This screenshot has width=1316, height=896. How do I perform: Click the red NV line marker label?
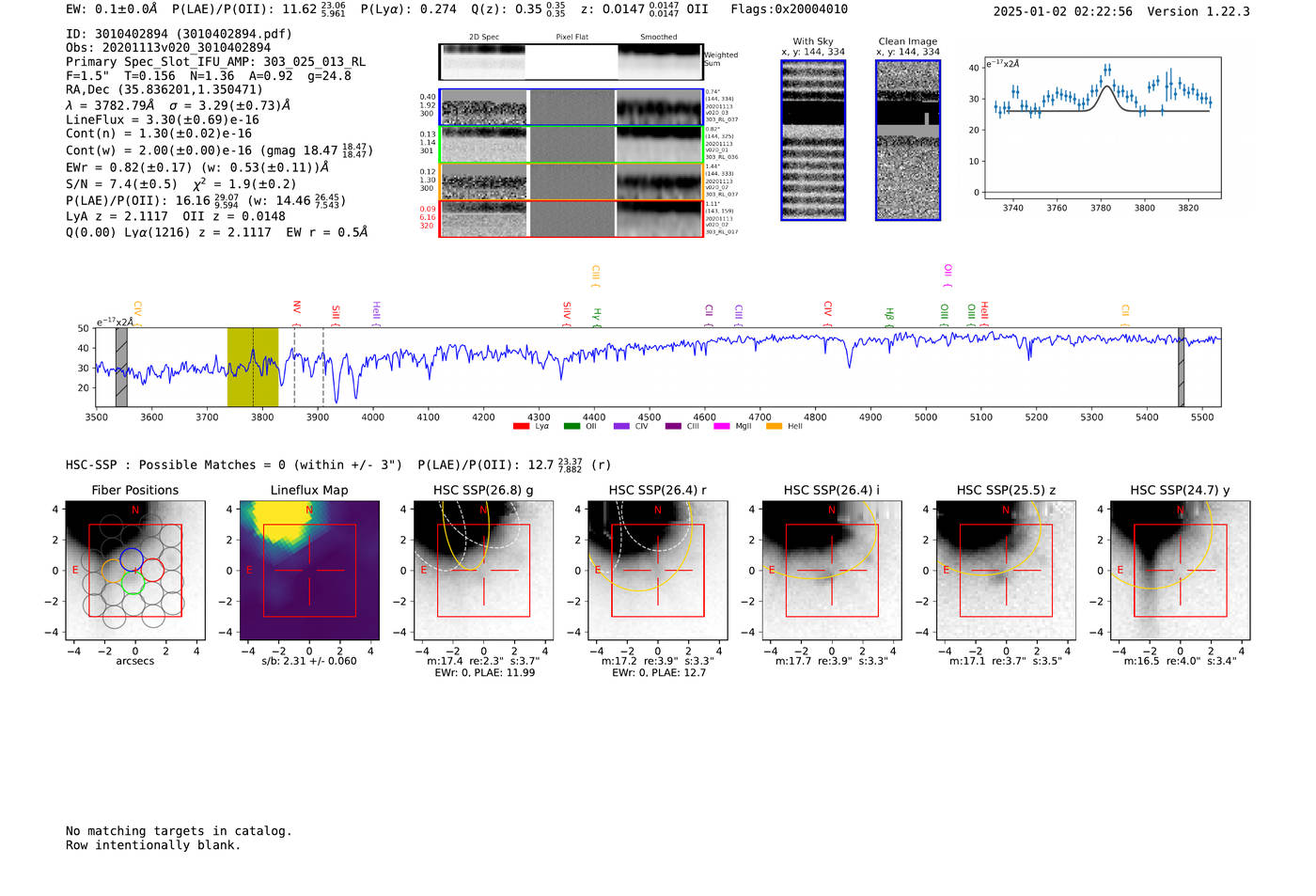point(296,308)
